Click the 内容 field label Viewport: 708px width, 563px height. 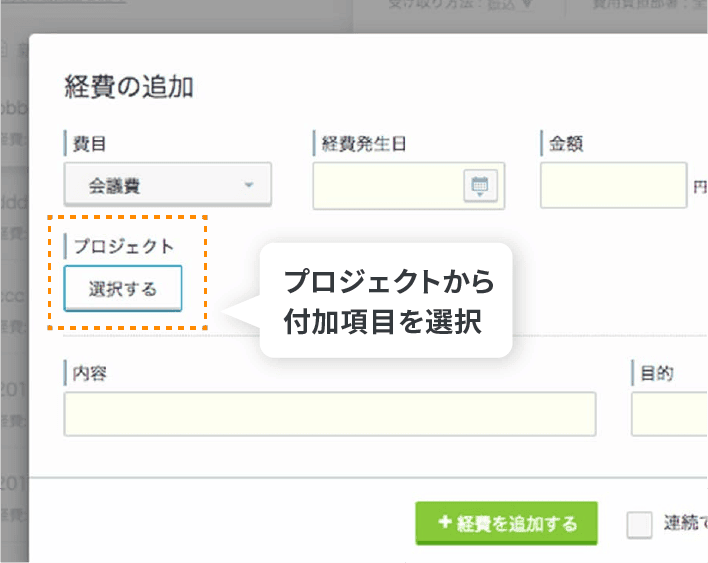[90, 373]
